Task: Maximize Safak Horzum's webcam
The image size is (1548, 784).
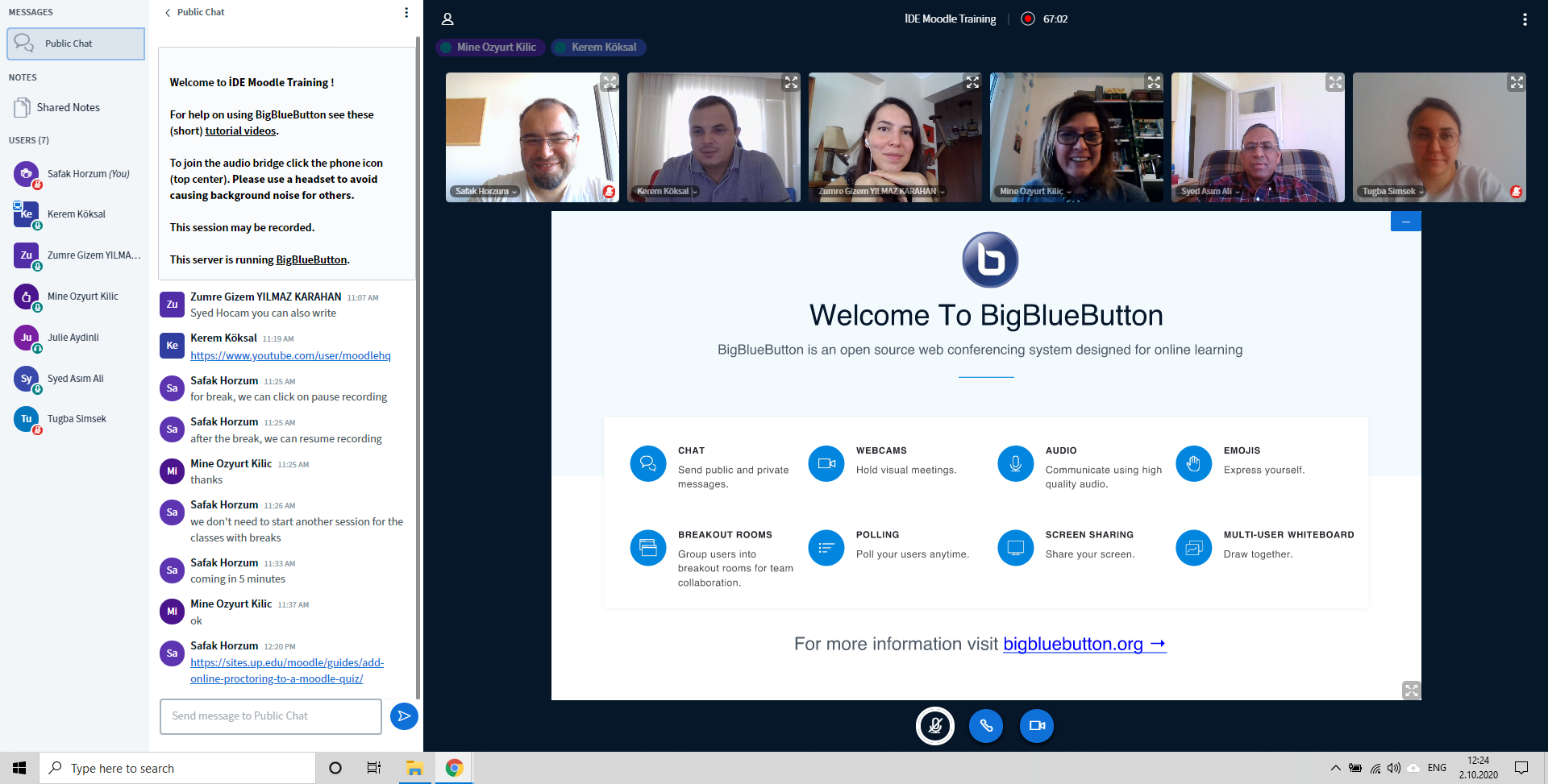Action: point(610,82)
